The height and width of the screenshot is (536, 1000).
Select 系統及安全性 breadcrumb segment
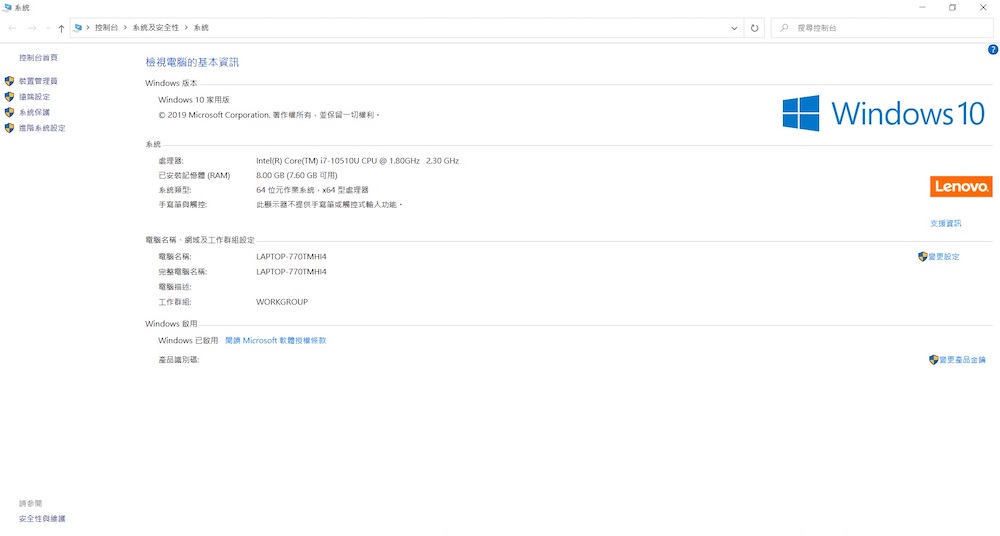[x=156, y=27]
